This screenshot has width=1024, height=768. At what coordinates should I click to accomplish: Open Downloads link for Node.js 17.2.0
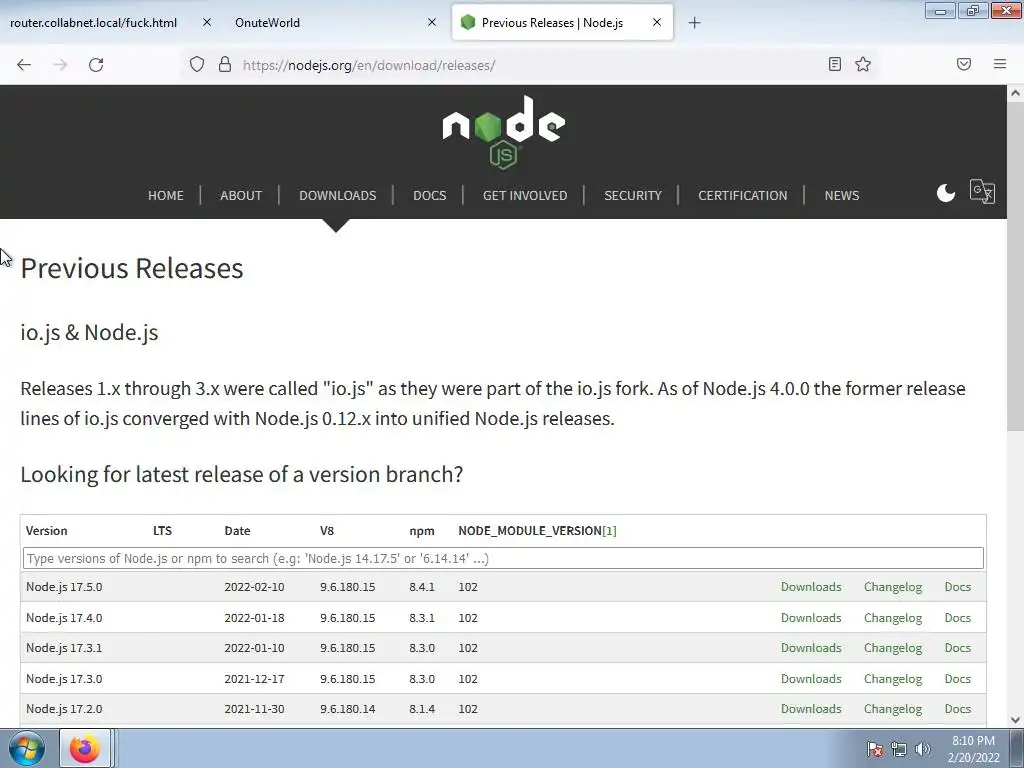pos(811,709)
